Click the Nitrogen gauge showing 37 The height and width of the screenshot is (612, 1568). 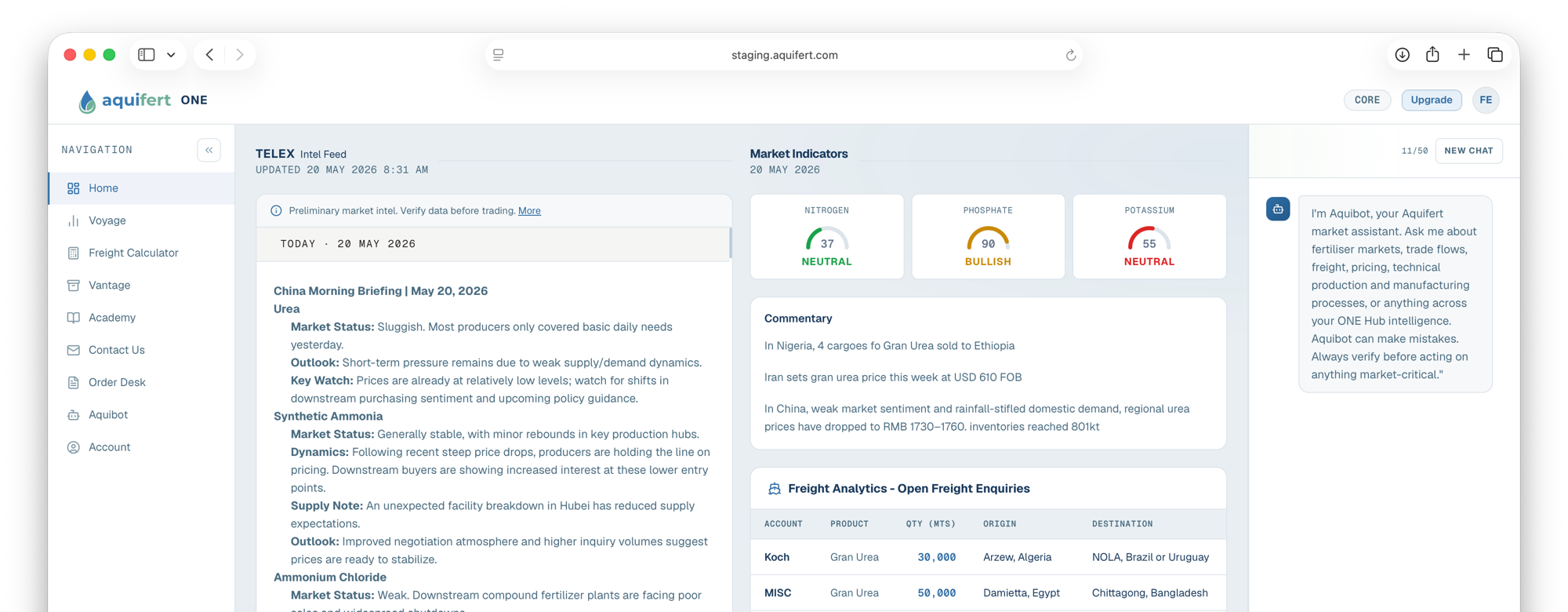point(827,237)
